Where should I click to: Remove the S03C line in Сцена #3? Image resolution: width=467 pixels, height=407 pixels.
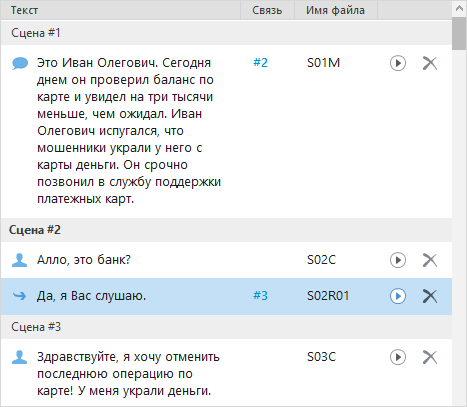point(430,357)
